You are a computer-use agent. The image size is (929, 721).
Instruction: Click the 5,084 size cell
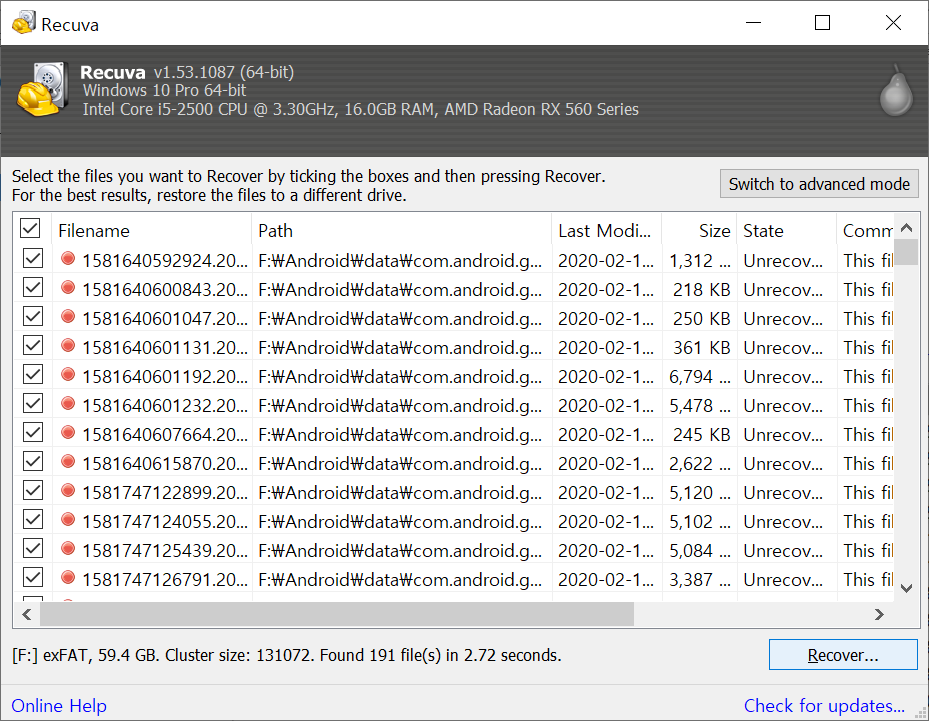click(x=700, y=551)
